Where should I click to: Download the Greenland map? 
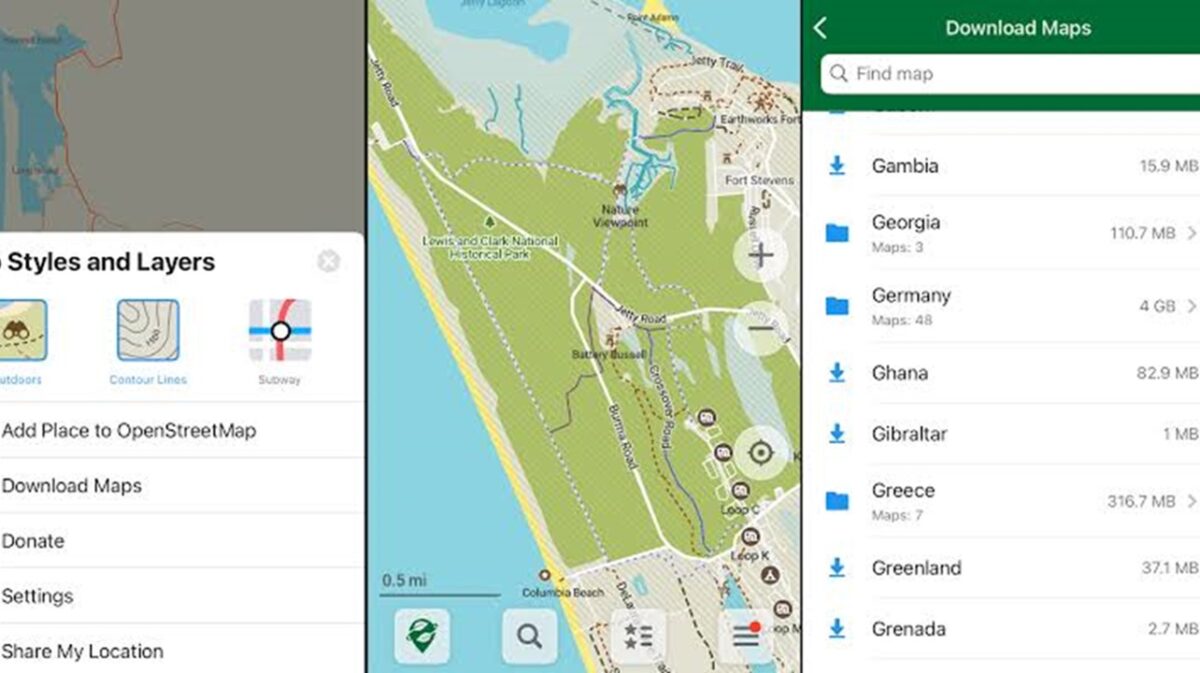[837, 568]
